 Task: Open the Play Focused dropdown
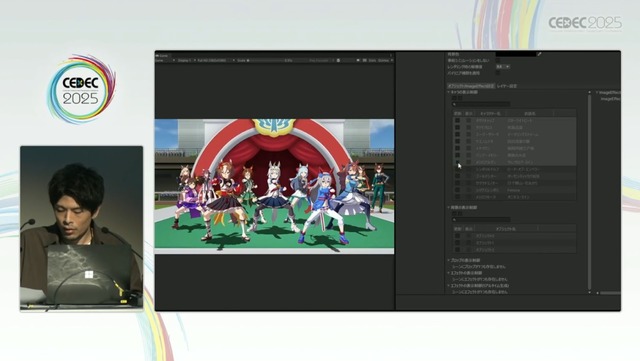click(321, 60)
